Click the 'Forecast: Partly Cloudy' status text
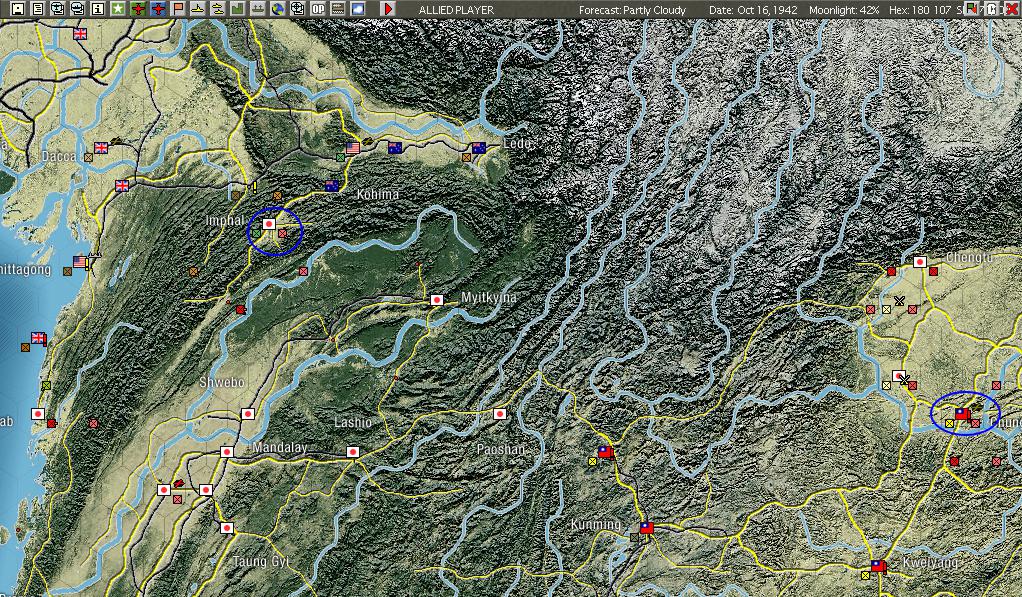Image resolution: width=1022 pixels, height=597 pixels. click(632, 10)
